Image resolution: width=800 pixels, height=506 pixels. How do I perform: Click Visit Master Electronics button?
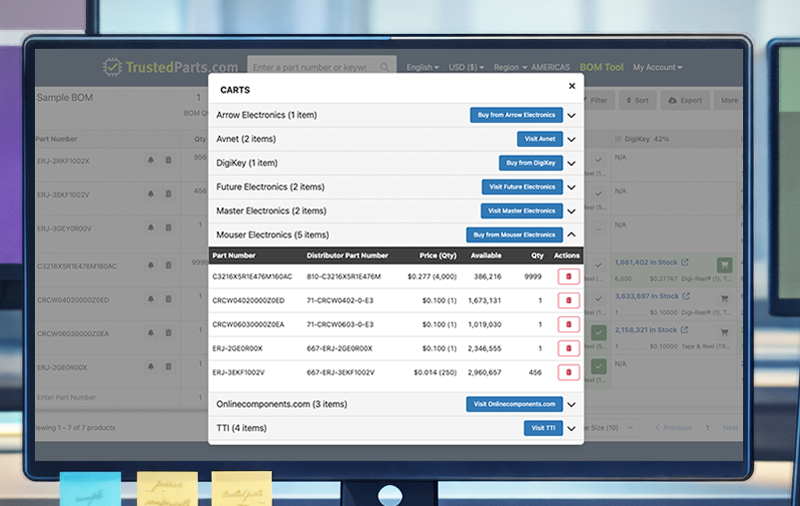521,211
